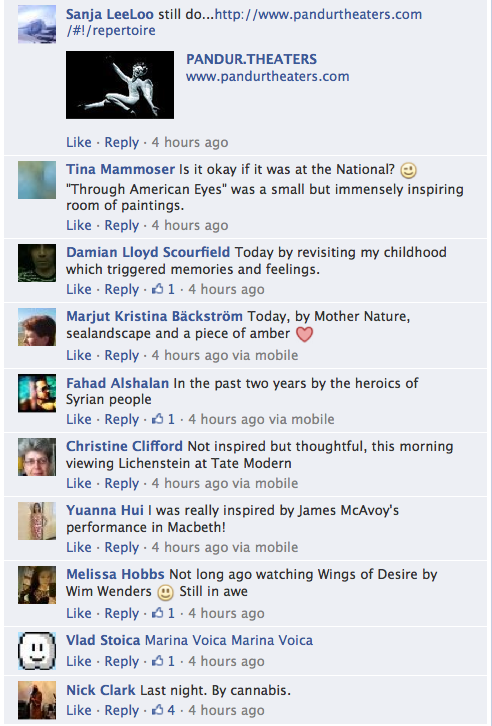
Task: Like Yuanna Hui's Macbeth comment
Action: 79,547
